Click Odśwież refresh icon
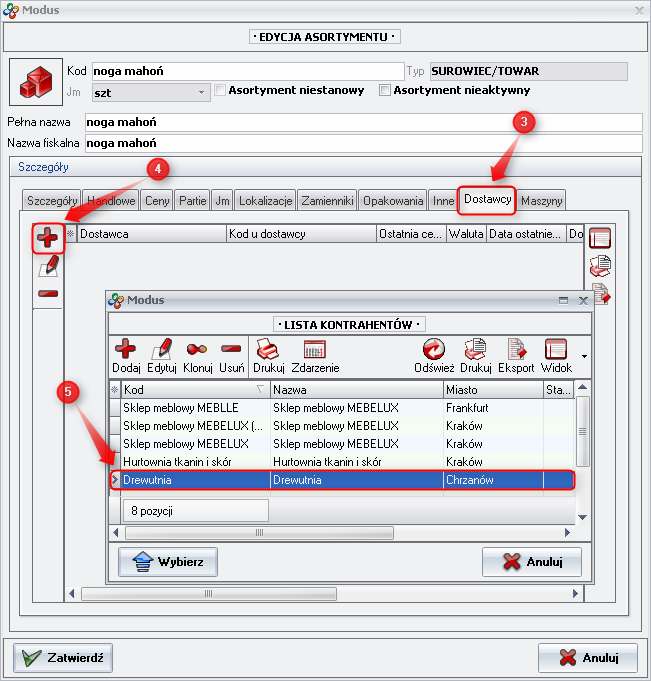The height and width of the screenshot is (681, 651). (x=434, y=356)
